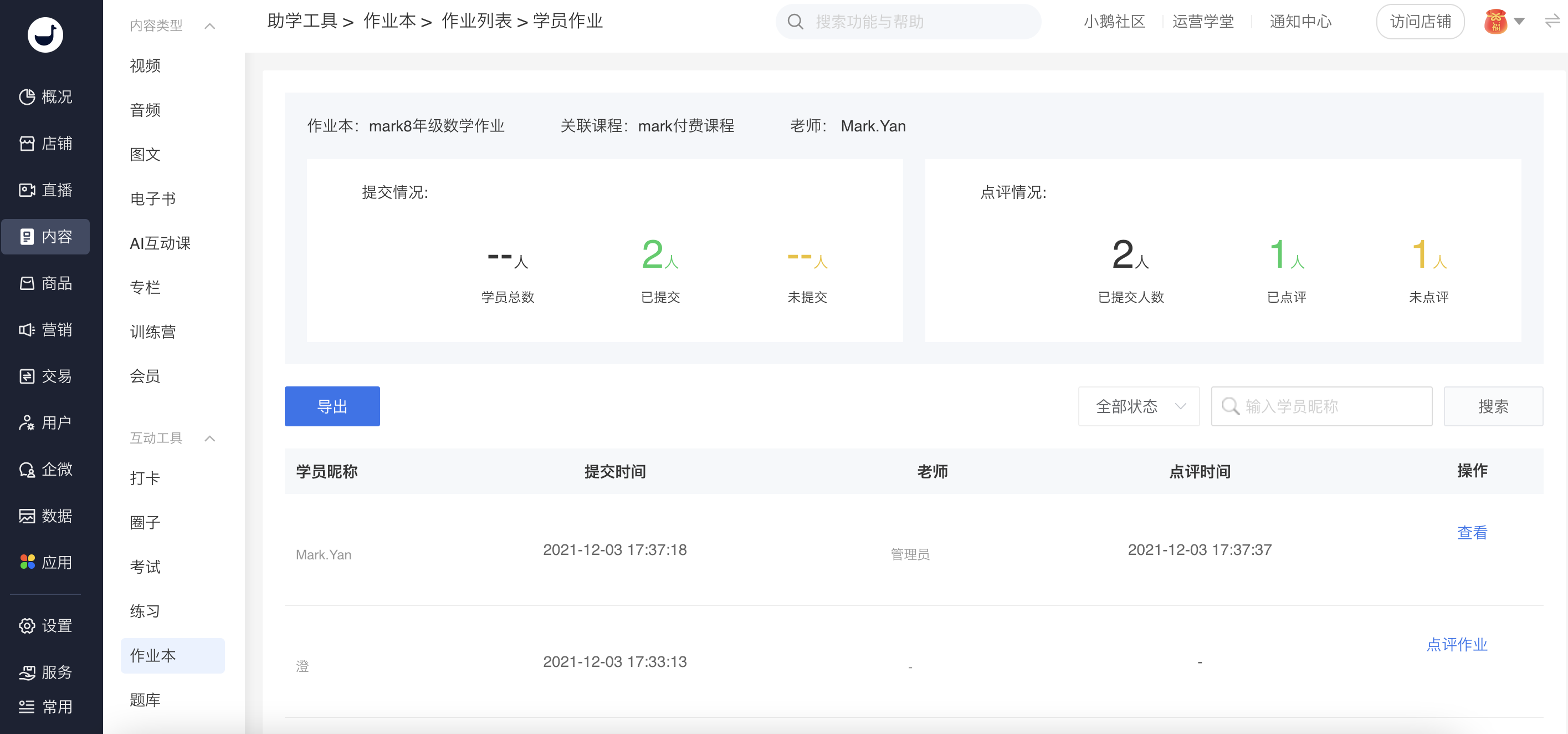Click the swan logo icon
1568x734 pixels.
tap(45, 35)
